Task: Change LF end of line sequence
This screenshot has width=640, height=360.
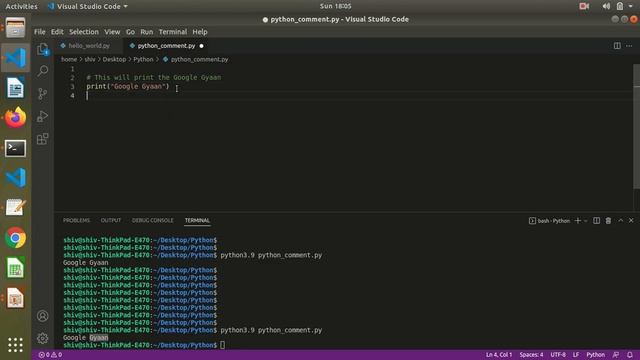Action: tap(576, 355)
